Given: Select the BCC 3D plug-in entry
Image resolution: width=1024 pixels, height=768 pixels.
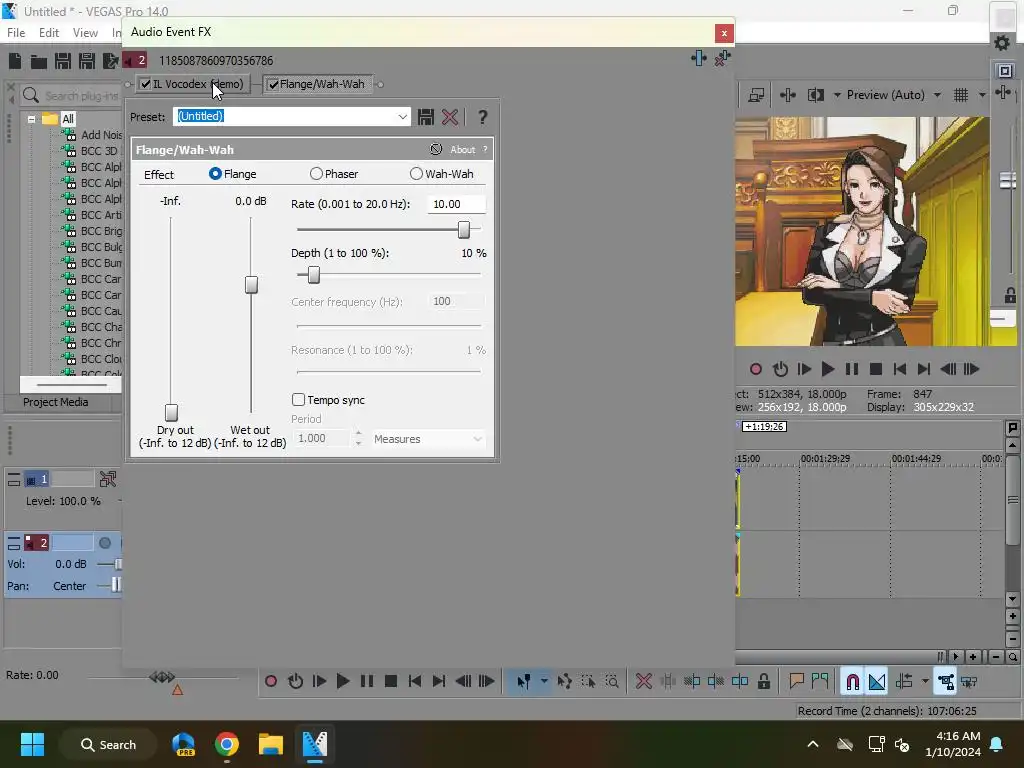Looking at the screenshot, I should coord(99,151).
